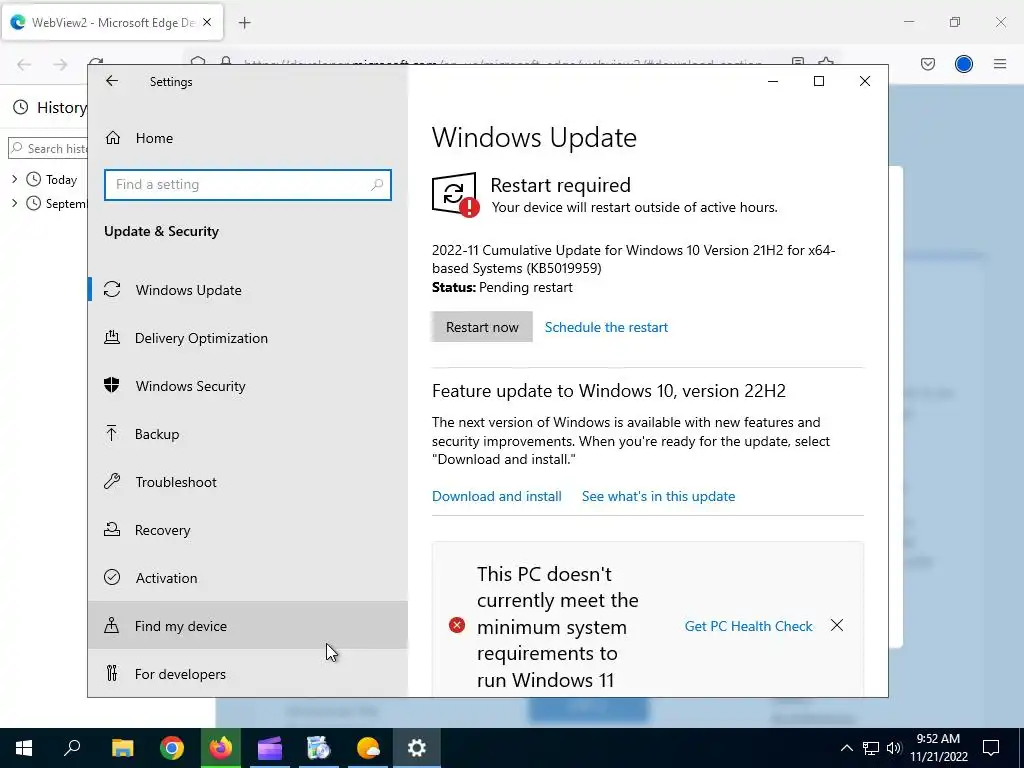Expand the Today history group in Firefox
Image resolution: width=1024 pixels, height=768 pixels.
pos(14,179)
